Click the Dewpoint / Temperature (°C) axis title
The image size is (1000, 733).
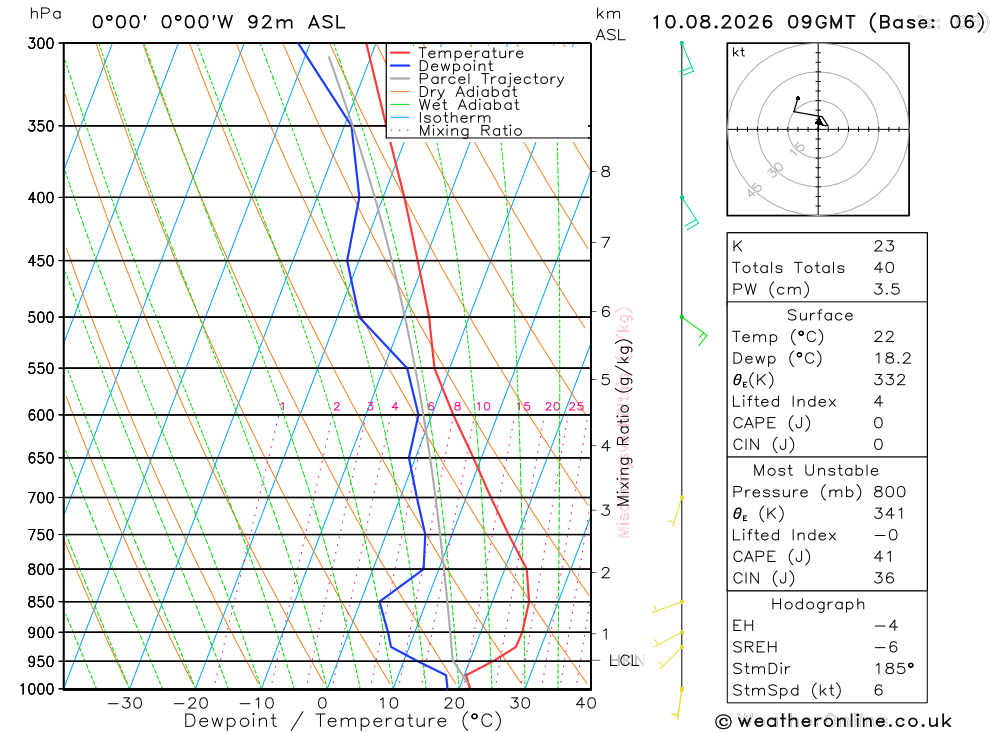pos(343,722)
